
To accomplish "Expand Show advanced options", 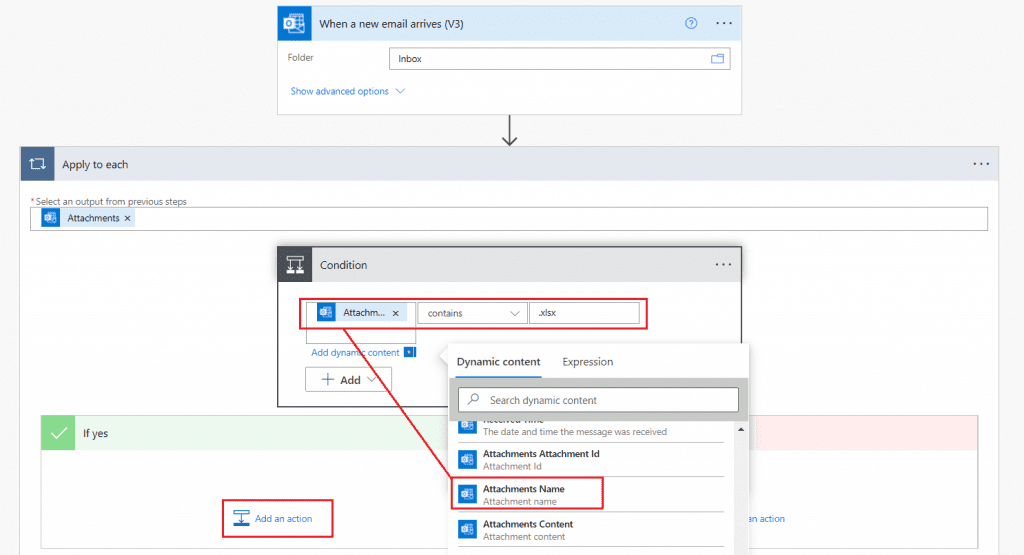I will point(347,91).
